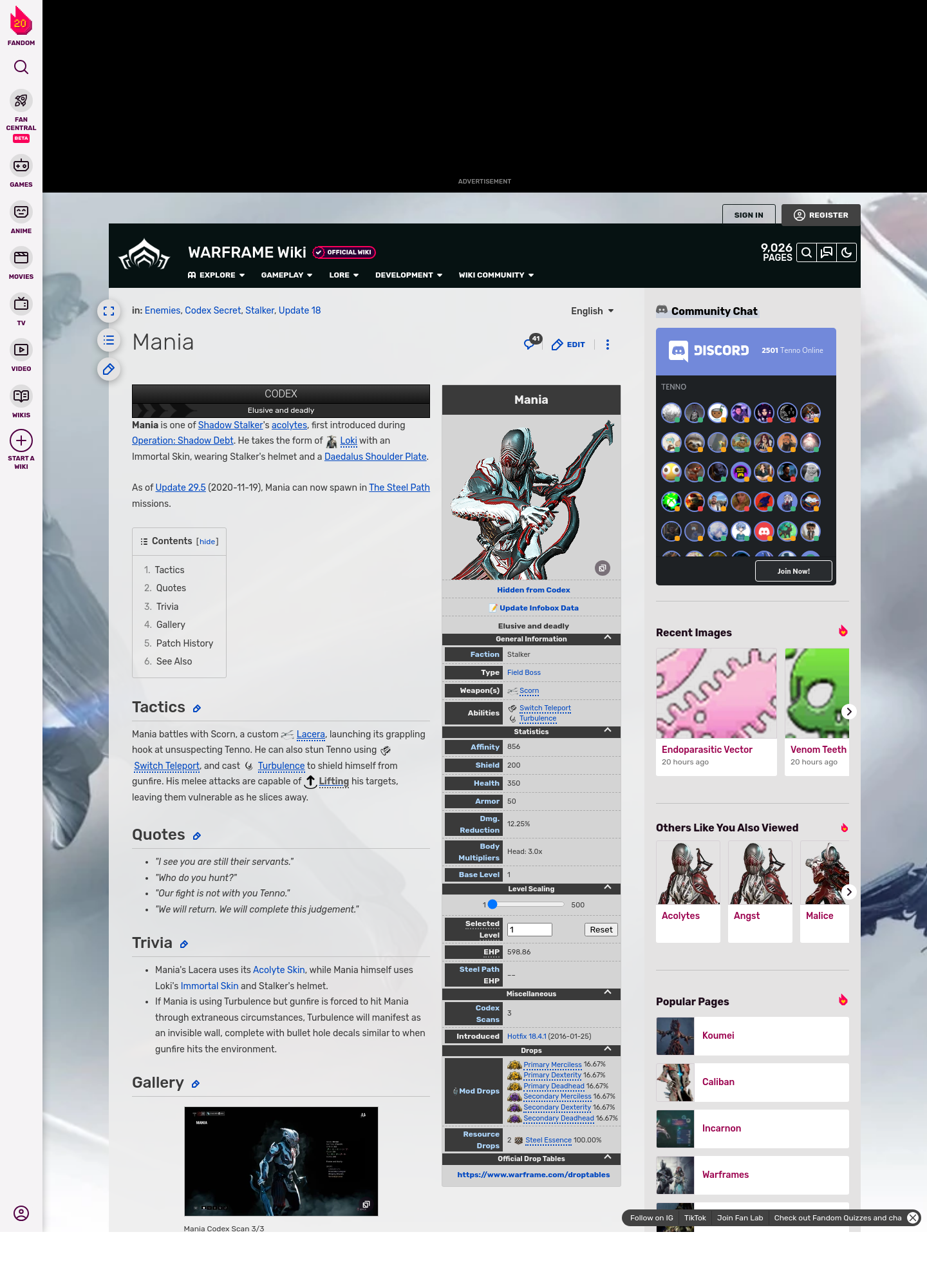Collapse the Statistics infobox section
The image size is (927, 1288).
coord(608,730)
